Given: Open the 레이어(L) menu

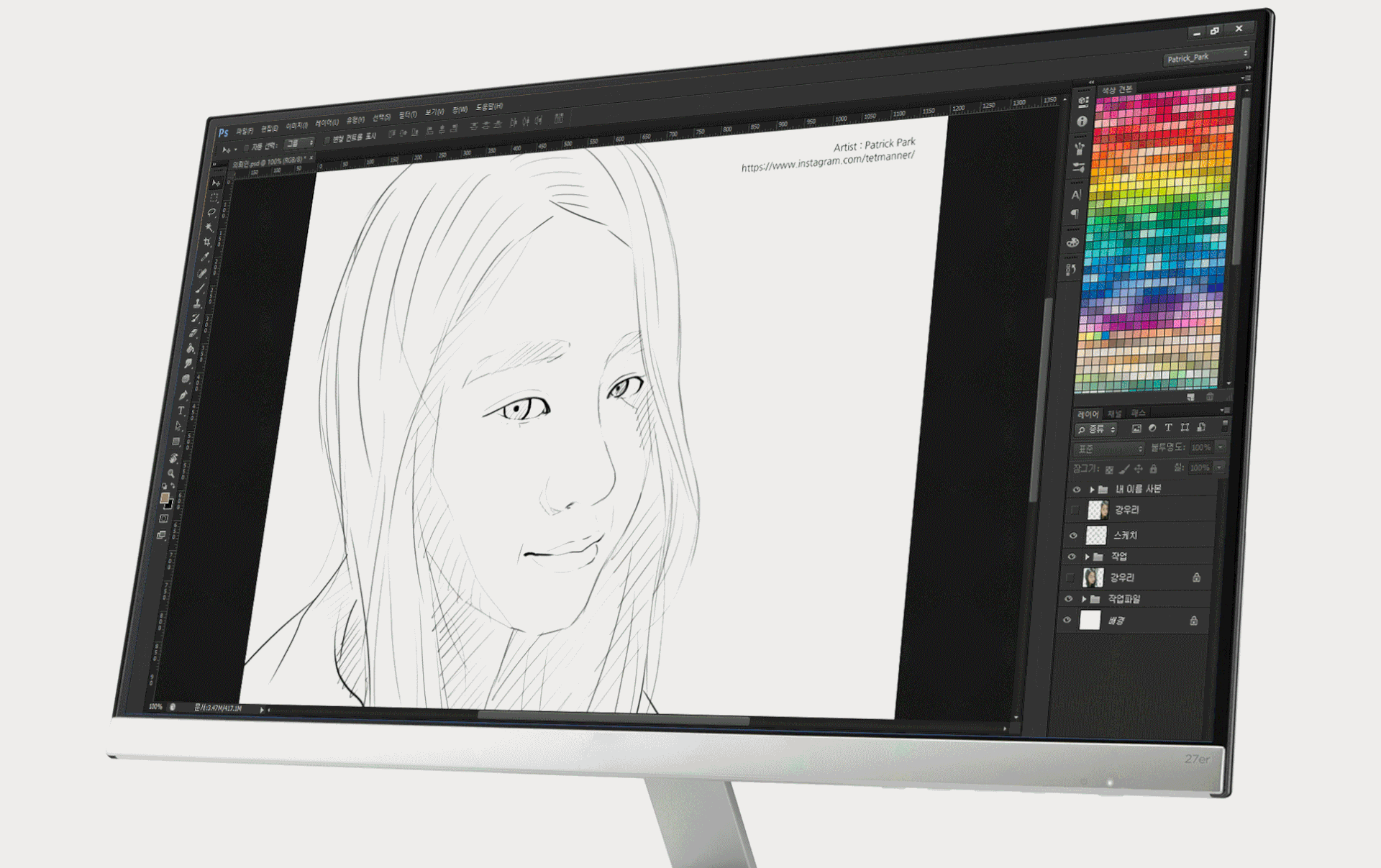Looking at the screenshot, I should [x=327, y=123].
